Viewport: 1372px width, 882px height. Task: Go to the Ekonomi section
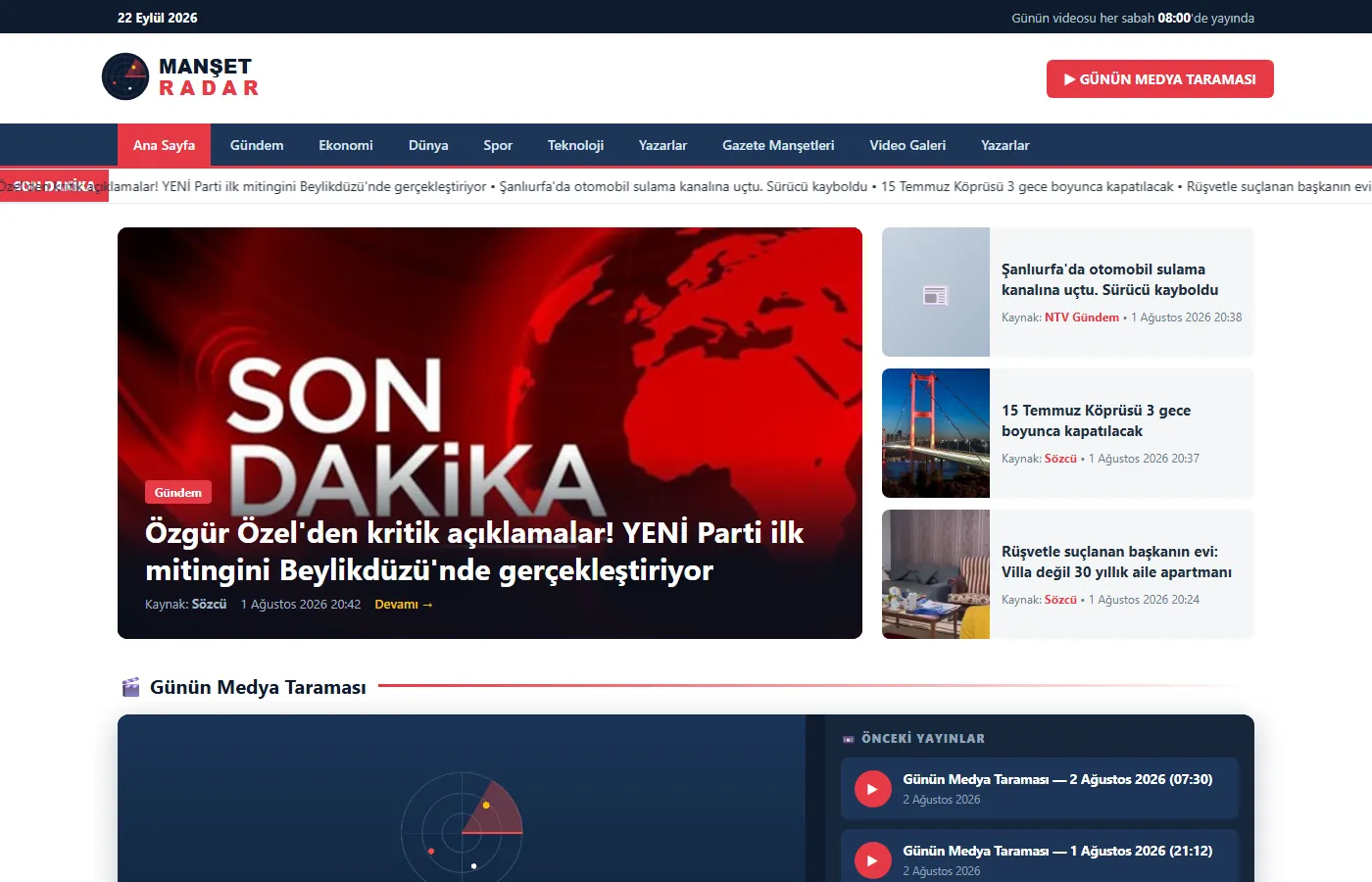[346, 145]
